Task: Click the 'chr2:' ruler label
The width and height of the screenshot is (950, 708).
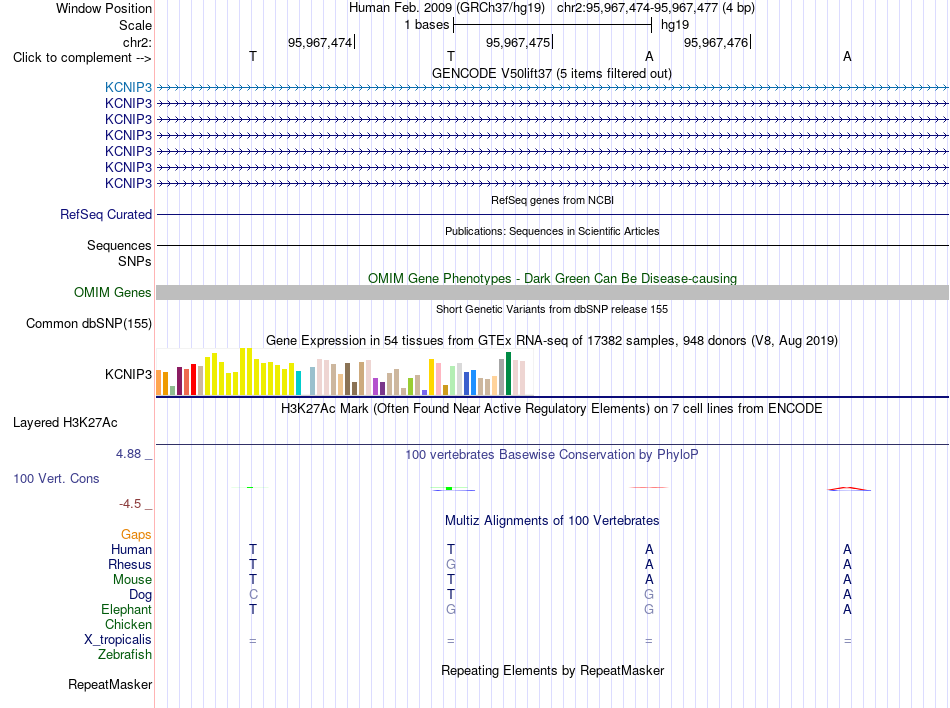Action: pos(137,42)
